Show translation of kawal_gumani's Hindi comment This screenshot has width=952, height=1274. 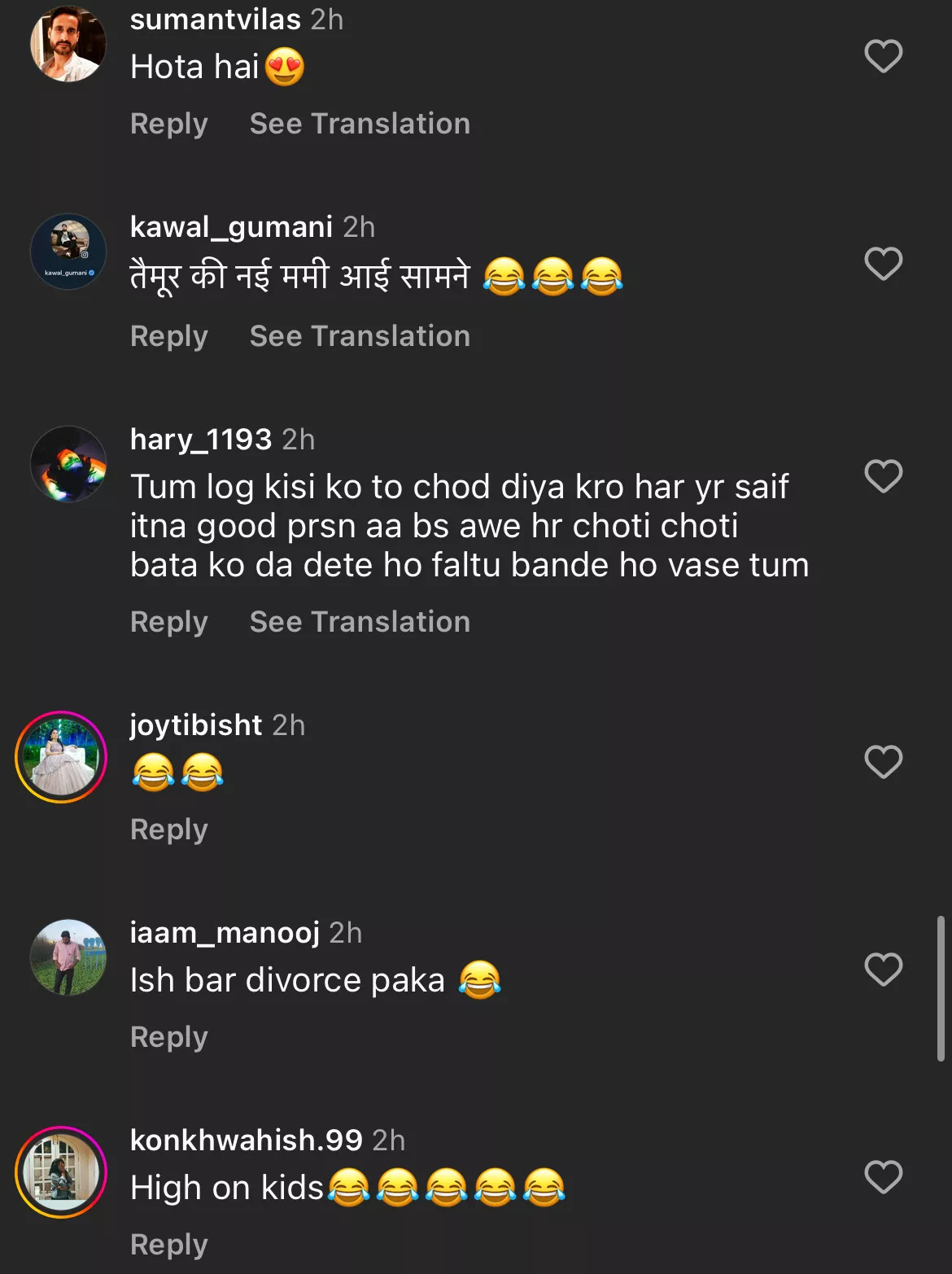(x=360, y=336)
